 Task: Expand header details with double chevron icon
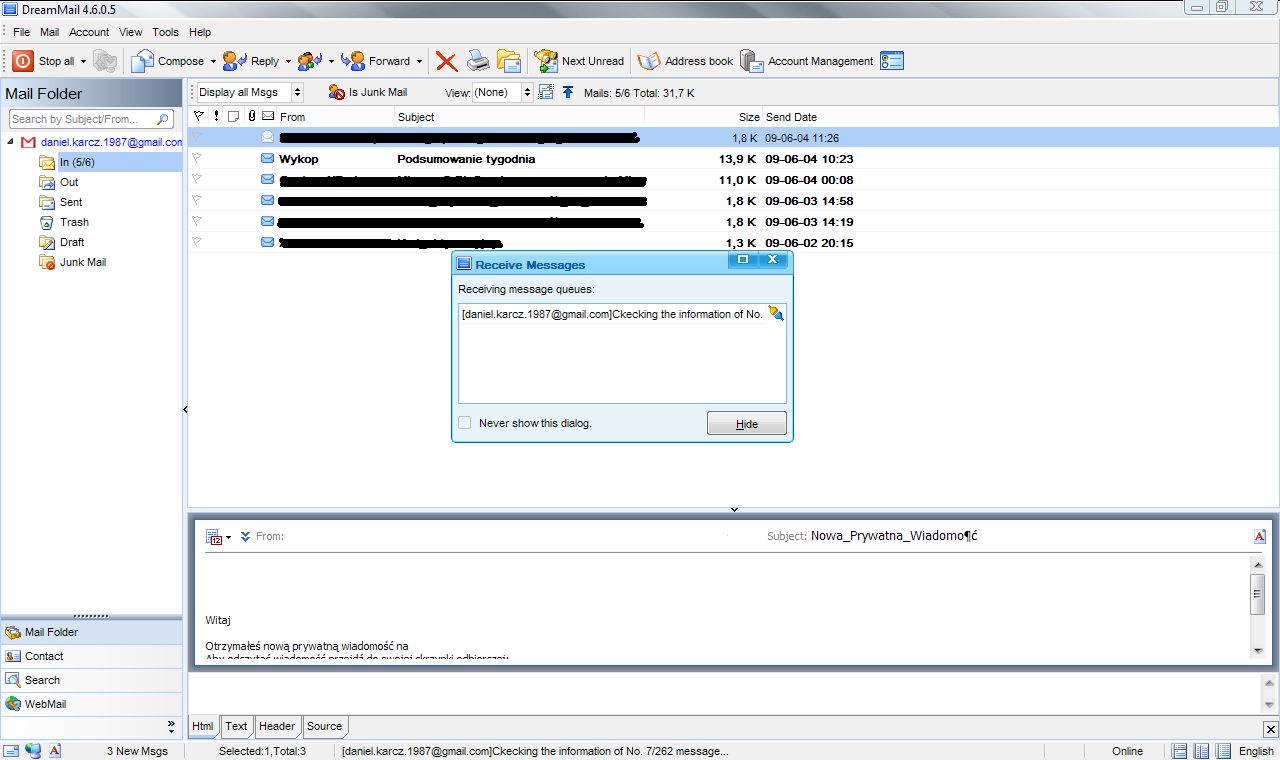246,537
